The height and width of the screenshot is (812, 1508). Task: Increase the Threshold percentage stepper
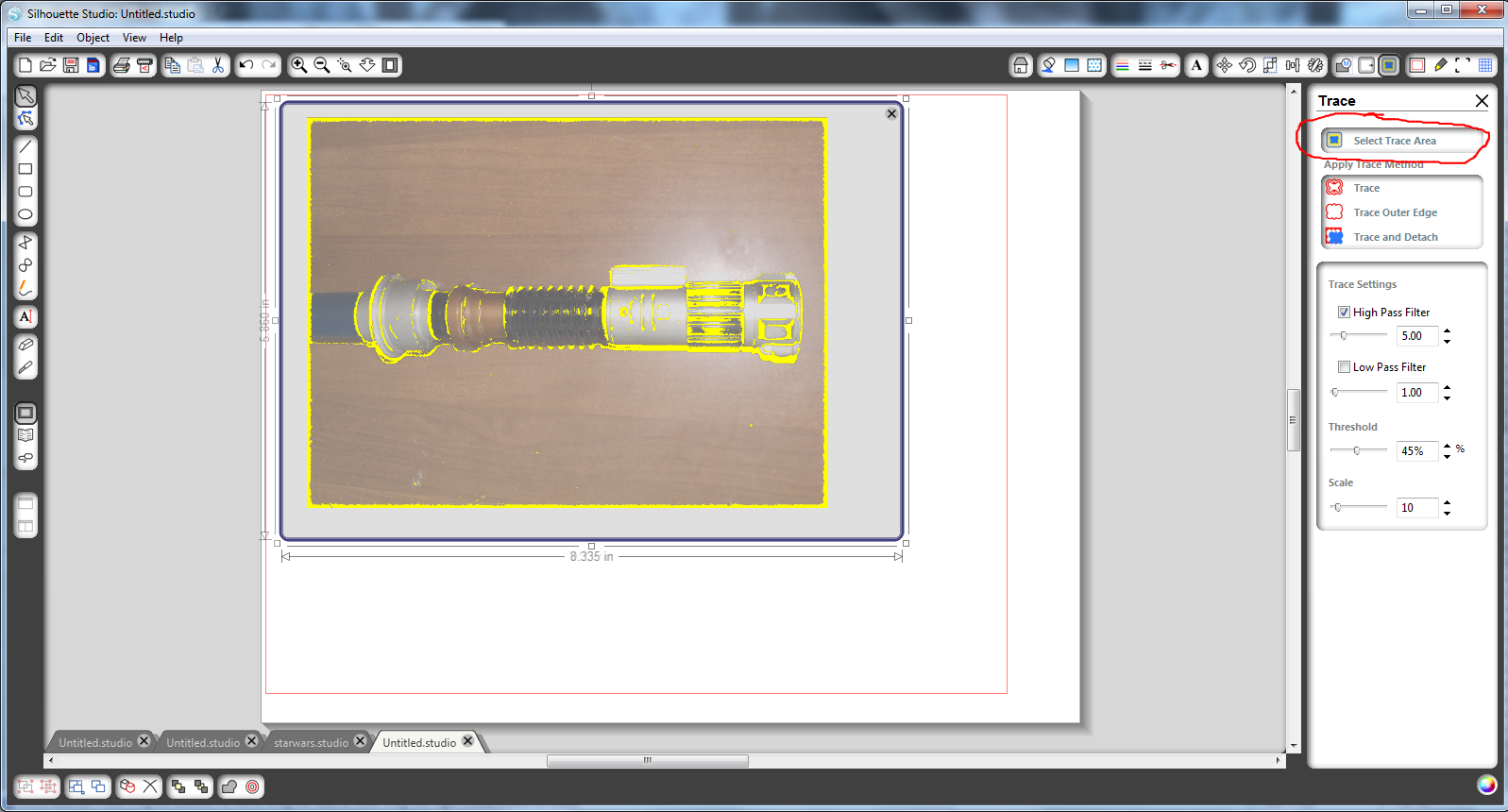point(1447,446)
